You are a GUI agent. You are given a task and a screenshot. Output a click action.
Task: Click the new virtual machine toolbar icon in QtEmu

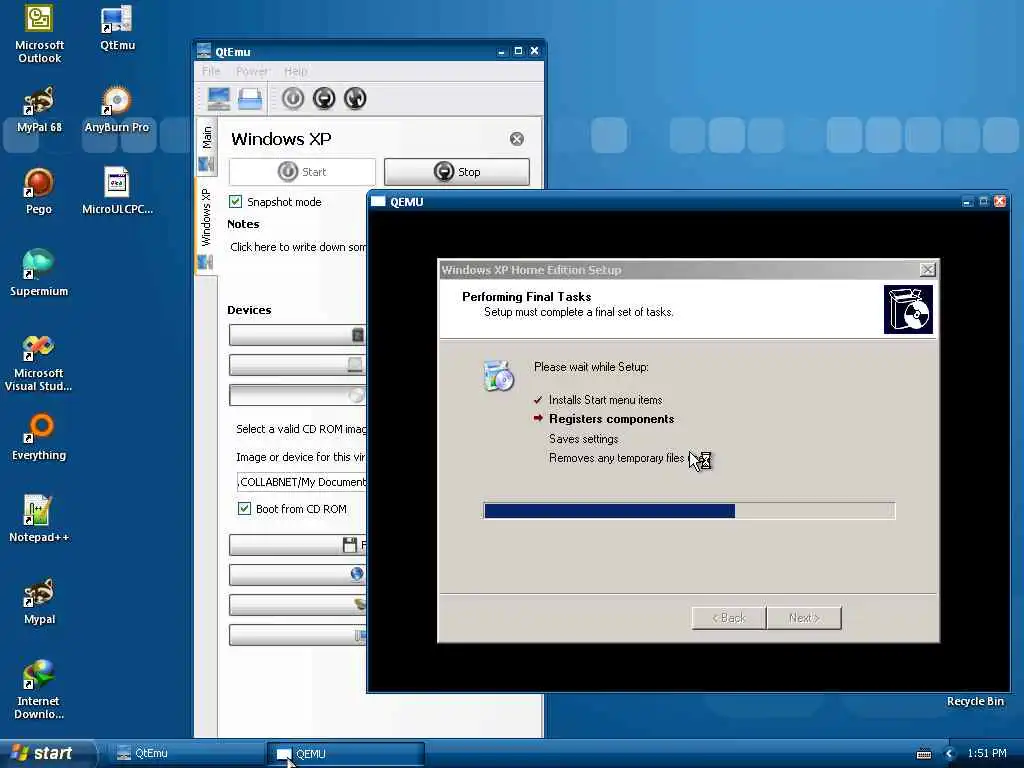(x=219, y=99)
